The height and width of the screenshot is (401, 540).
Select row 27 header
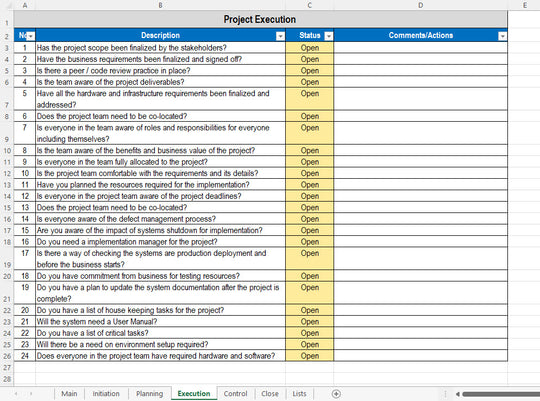(x=7, y=367)
